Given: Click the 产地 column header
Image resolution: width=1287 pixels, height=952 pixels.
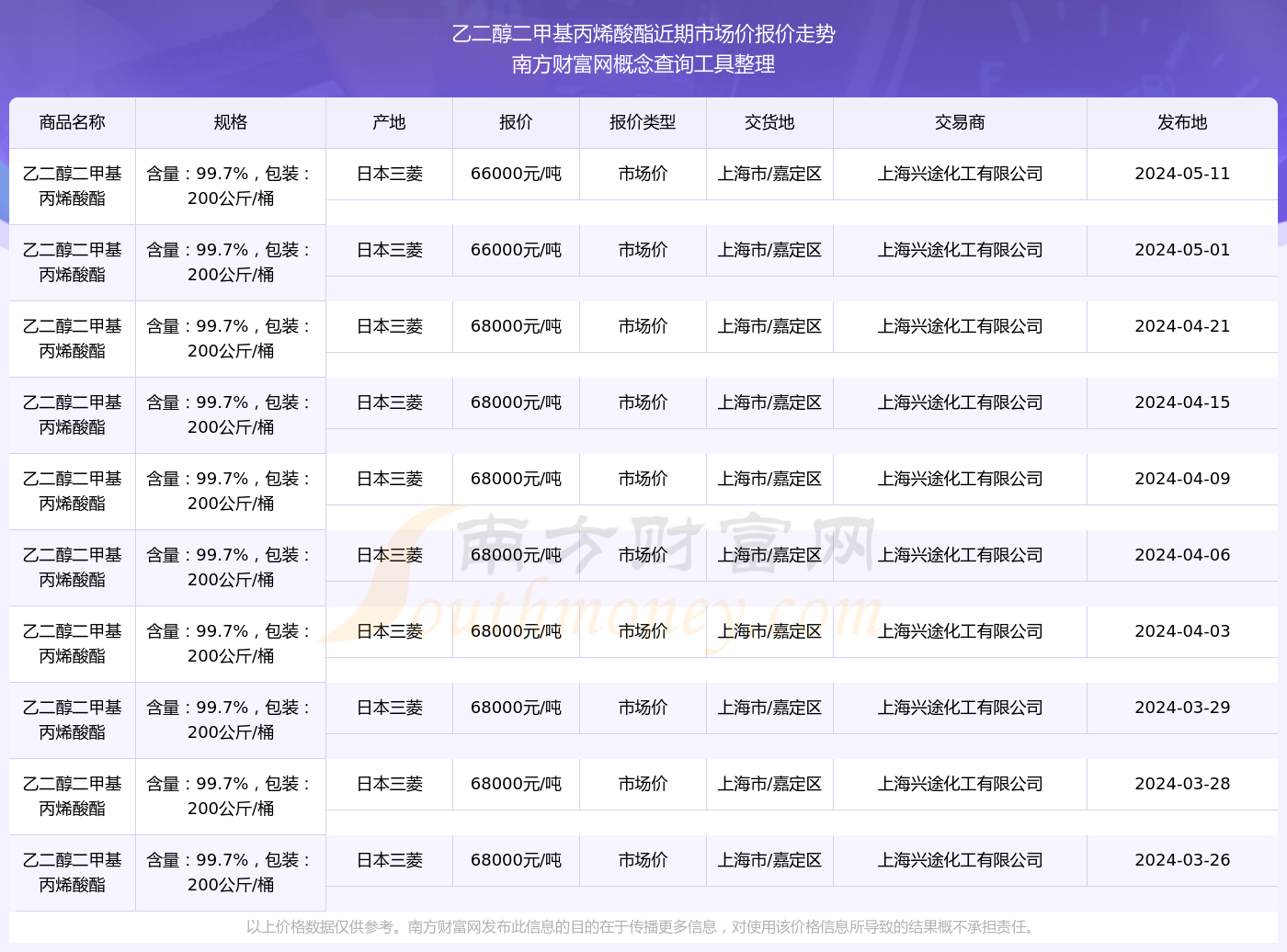Looking at the screenshot, I should (389, 122).
